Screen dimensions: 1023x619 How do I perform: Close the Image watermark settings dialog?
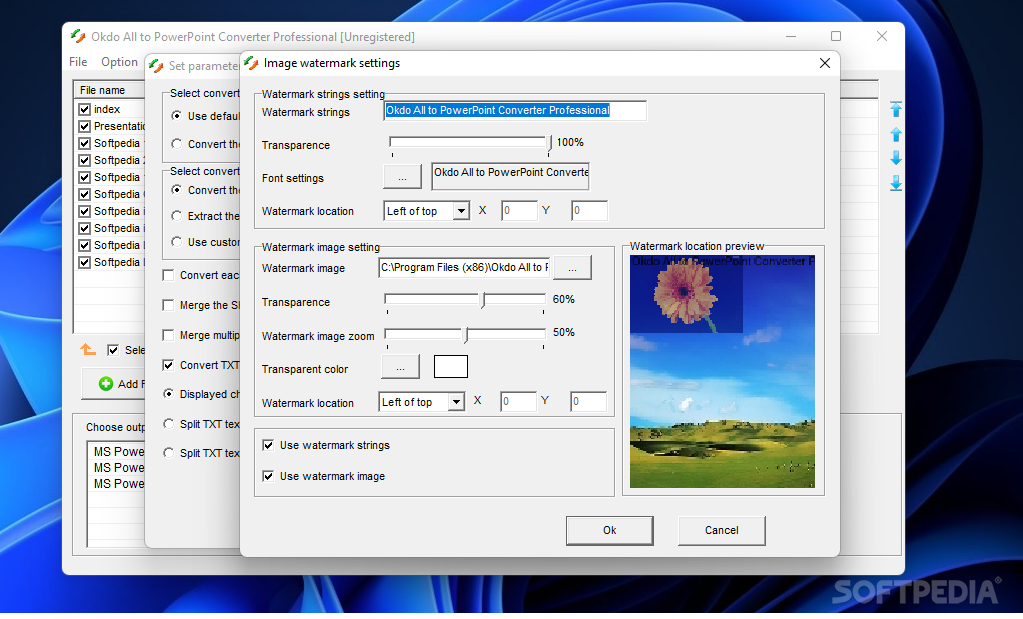tap(825, 63)
